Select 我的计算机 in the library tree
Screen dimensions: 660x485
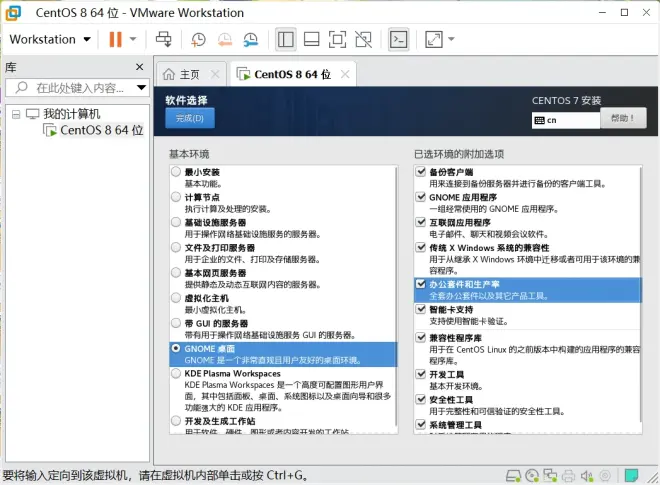click(x=72, y=114)
